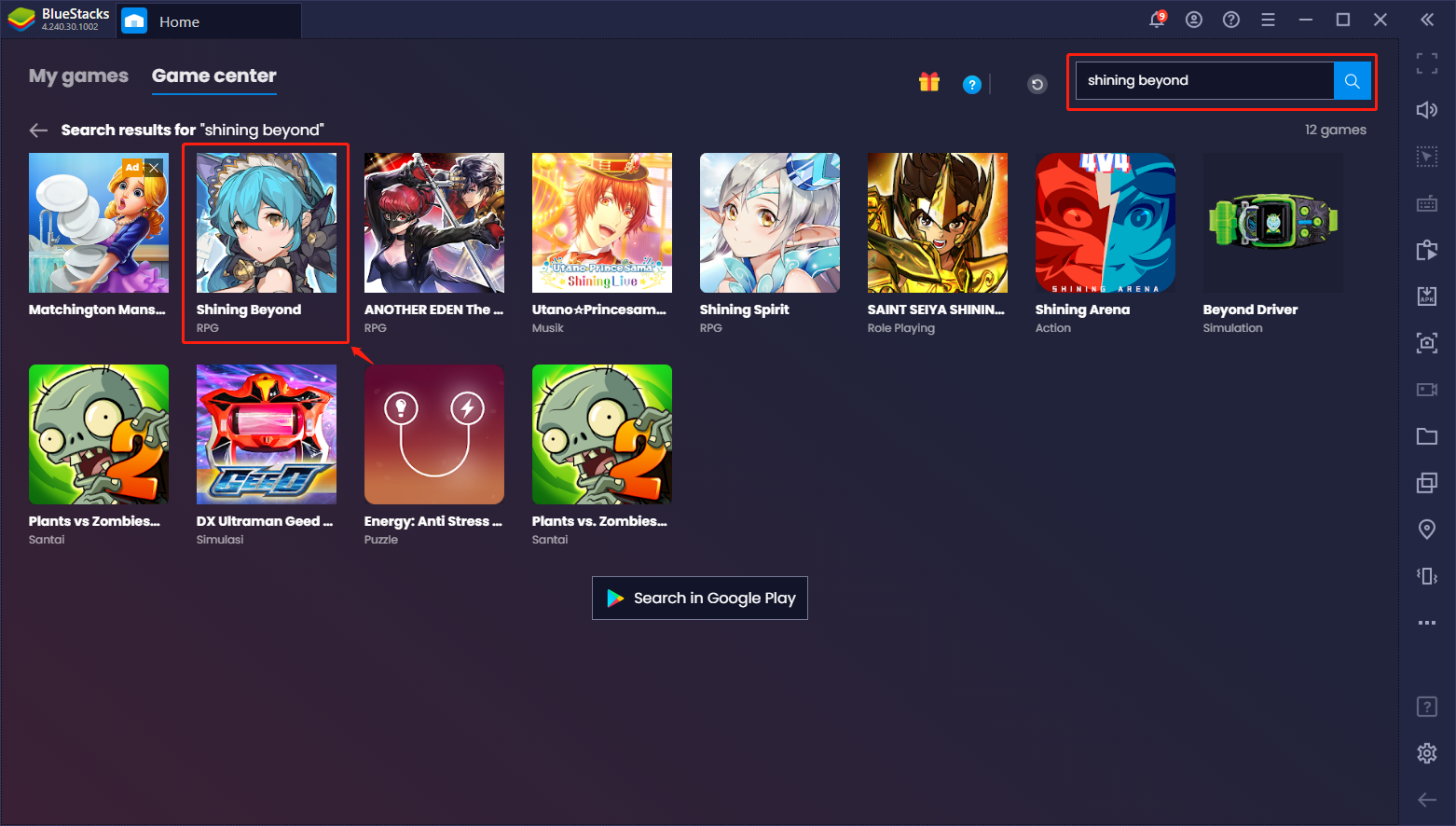Screen dimensions: 1456x826
Task: Open the ANOTHER EDEN game thumbnail
Action: (434, 223)
